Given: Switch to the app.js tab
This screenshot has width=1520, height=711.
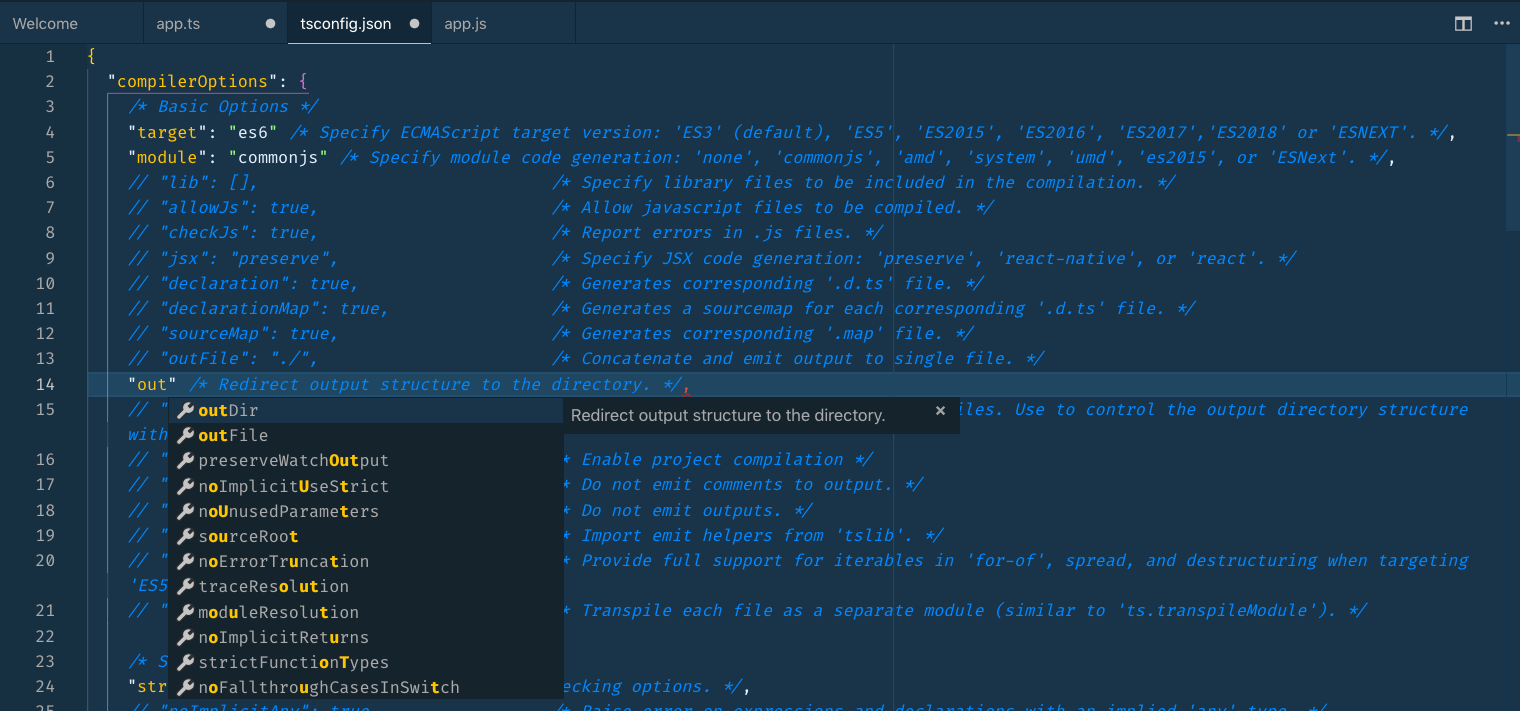Looking at the screenshot, I should pyautogui.click(x=466, y=22).
